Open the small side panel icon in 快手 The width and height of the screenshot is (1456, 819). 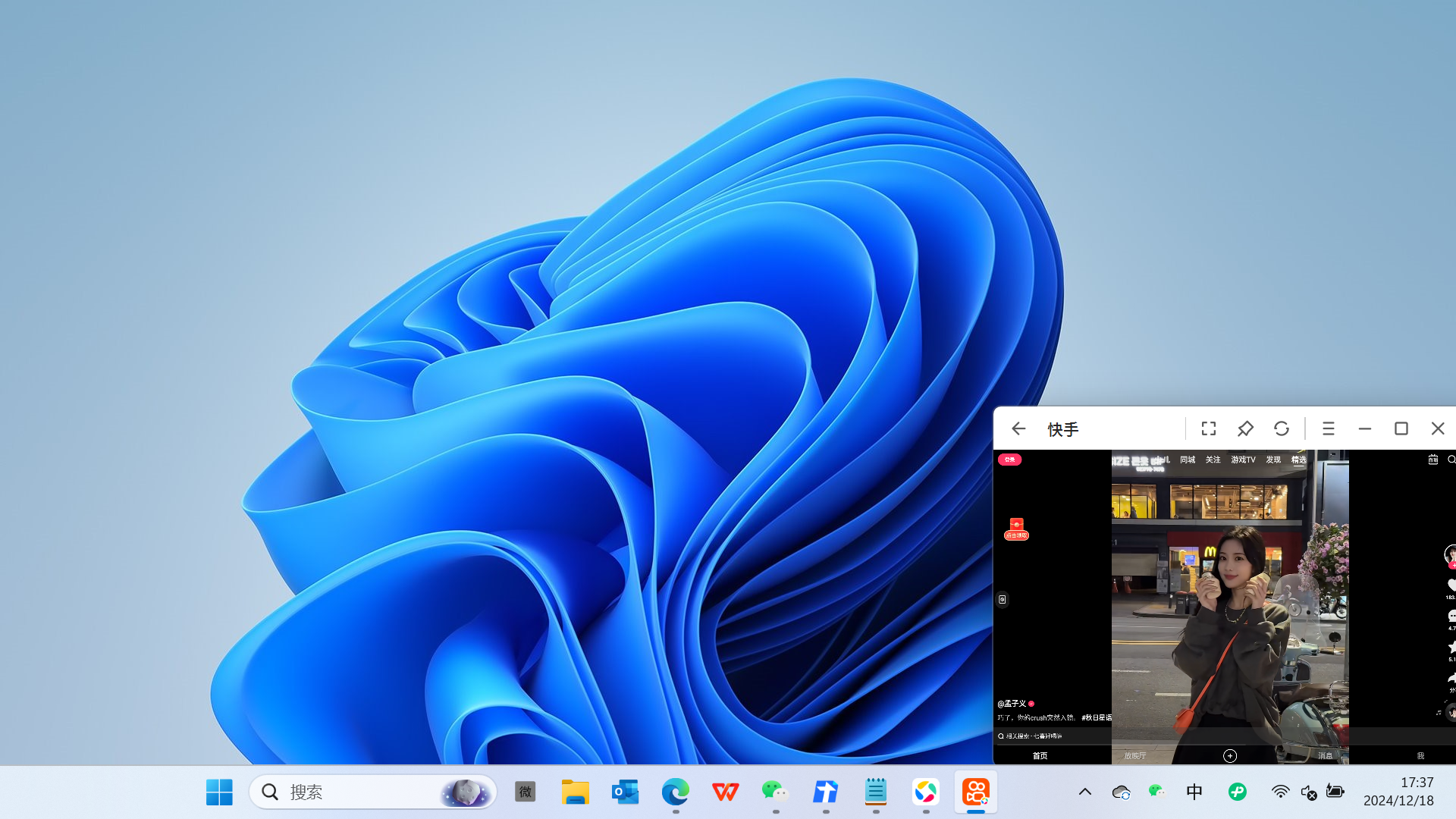[x=1003, y=599]
